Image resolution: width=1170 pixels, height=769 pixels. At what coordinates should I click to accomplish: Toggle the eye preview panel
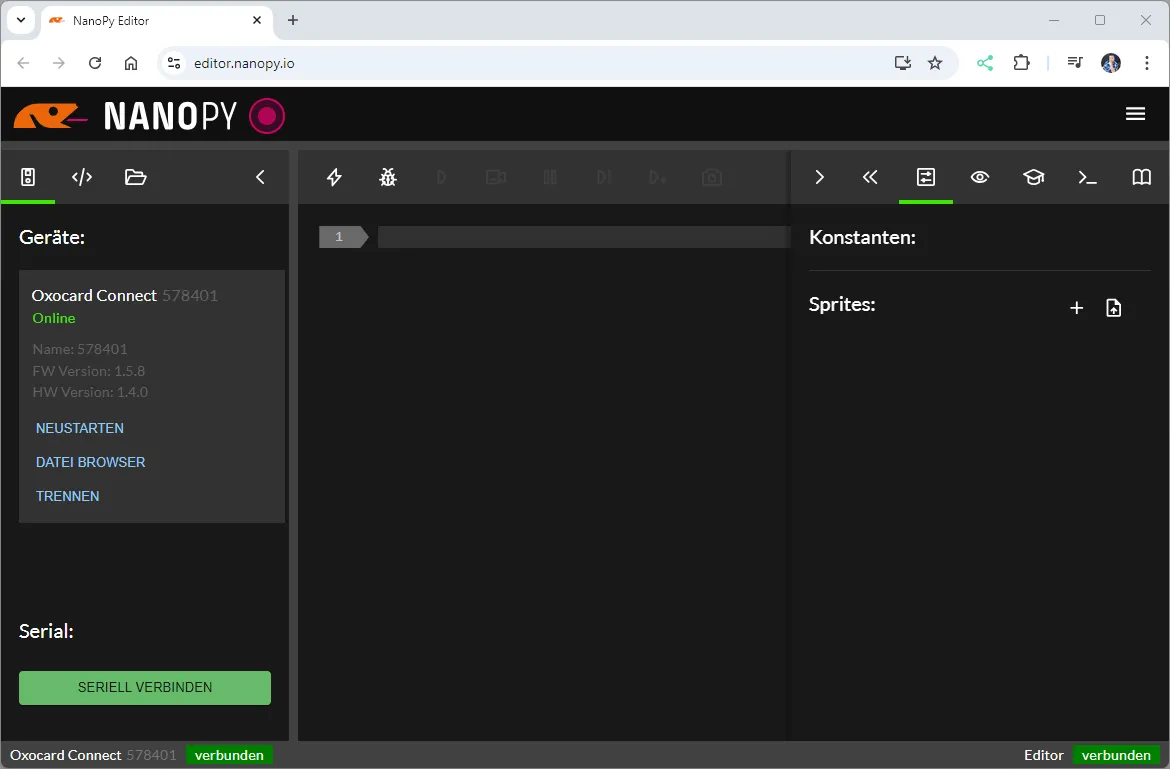click(980, 177)
